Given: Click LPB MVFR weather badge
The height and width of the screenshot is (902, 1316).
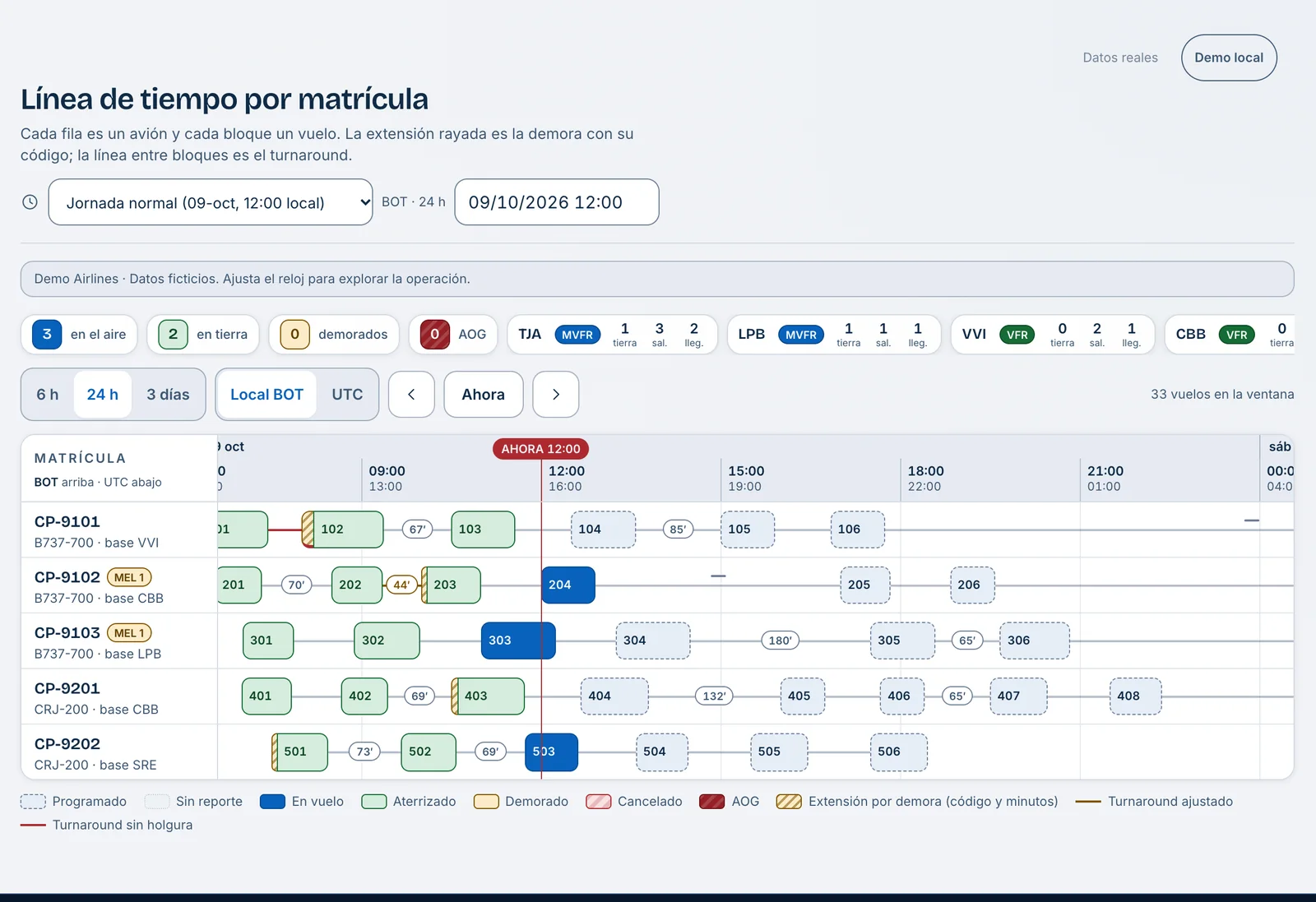Looking at the screenshot, I should point(801,335).
